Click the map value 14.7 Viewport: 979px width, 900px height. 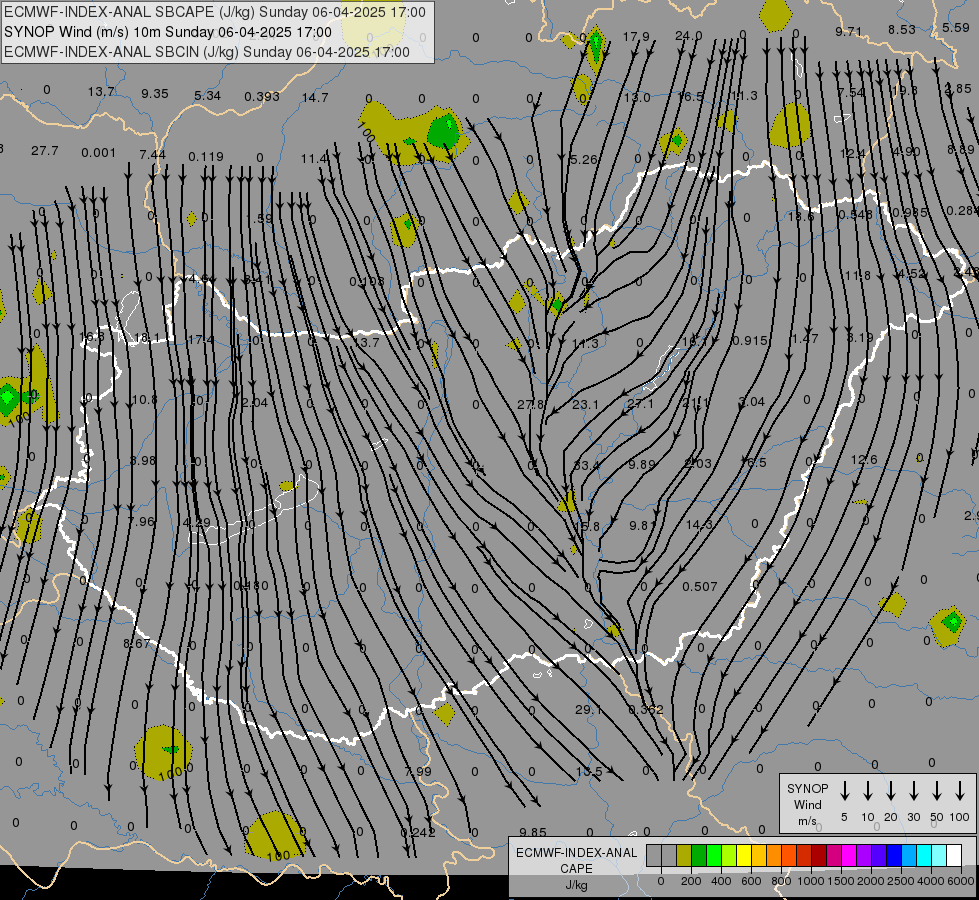tap(315, 97)
